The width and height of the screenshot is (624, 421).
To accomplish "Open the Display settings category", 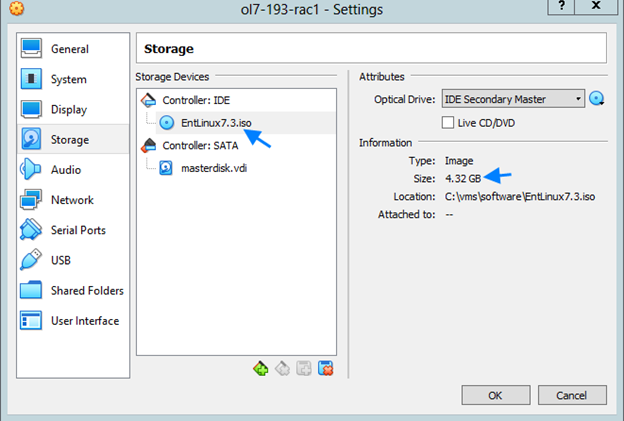I will (73, 109).
